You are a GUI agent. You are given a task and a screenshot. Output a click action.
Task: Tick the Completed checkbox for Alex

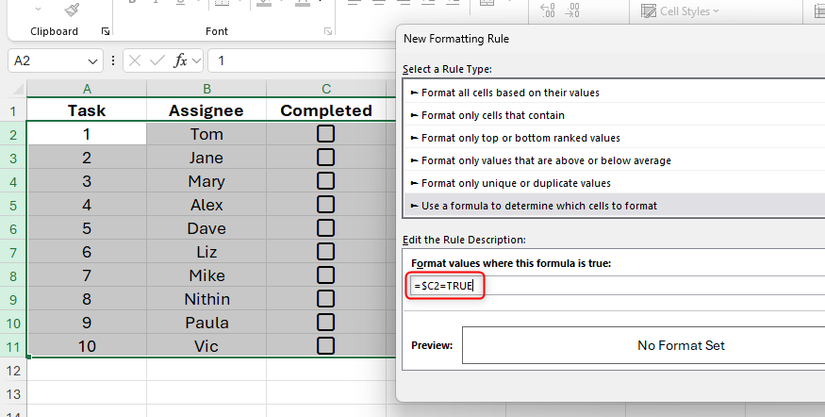tap(325, 205)
